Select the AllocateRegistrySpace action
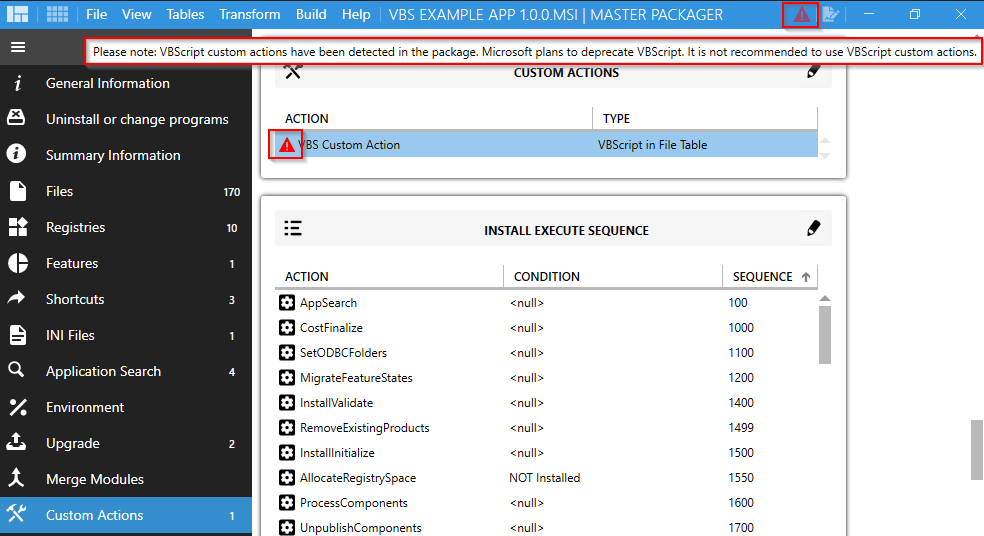Viewport: 984px width, 536px height. click(358, 478)
